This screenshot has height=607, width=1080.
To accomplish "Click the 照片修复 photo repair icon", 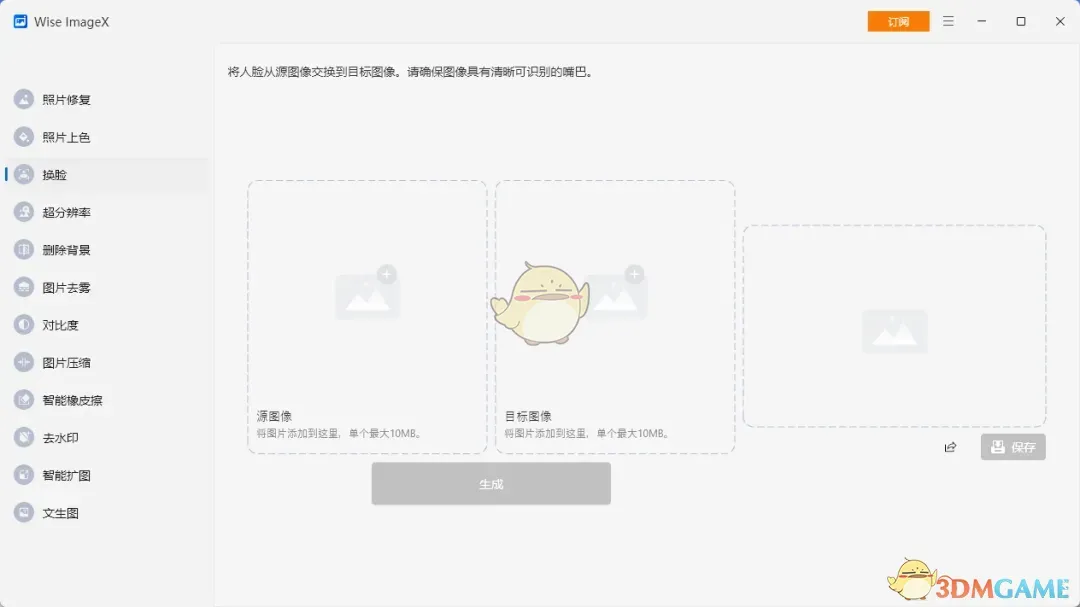I will click(x=24, y=99).
